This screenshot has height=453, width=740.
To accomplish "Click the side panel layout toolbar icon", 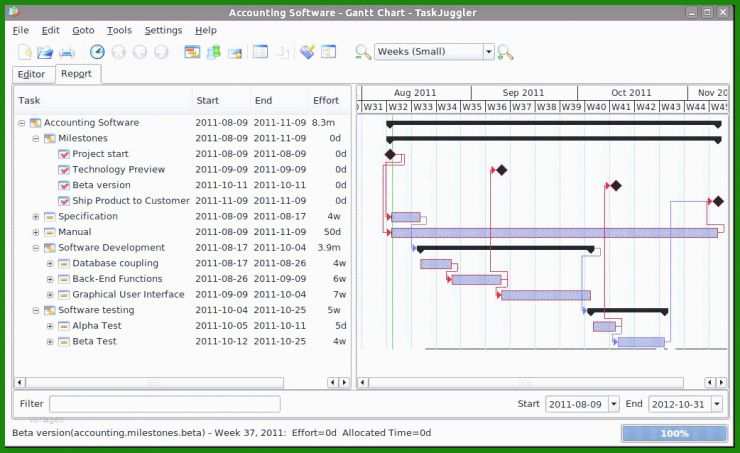I will 328,51.
